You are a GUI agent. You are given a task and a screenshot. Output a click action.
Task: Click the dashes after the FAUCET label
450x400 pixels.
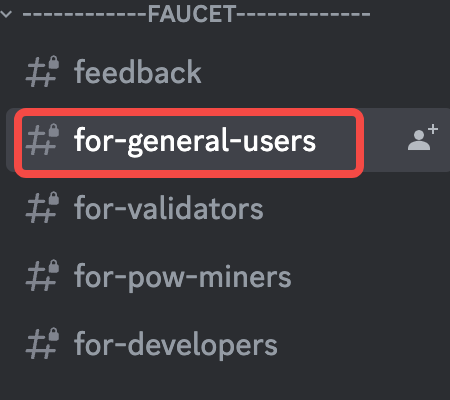303,14
